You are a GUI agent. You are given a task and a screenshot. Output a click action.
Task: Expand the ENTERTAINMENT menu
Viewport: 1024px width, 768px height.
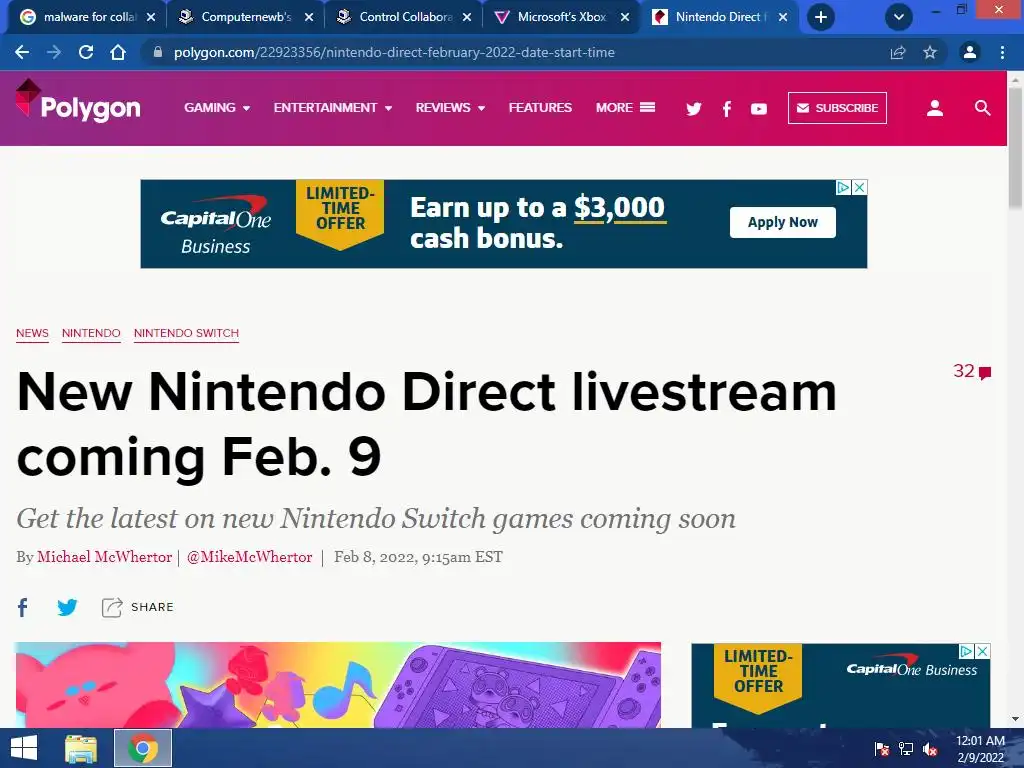click(332, 108)
